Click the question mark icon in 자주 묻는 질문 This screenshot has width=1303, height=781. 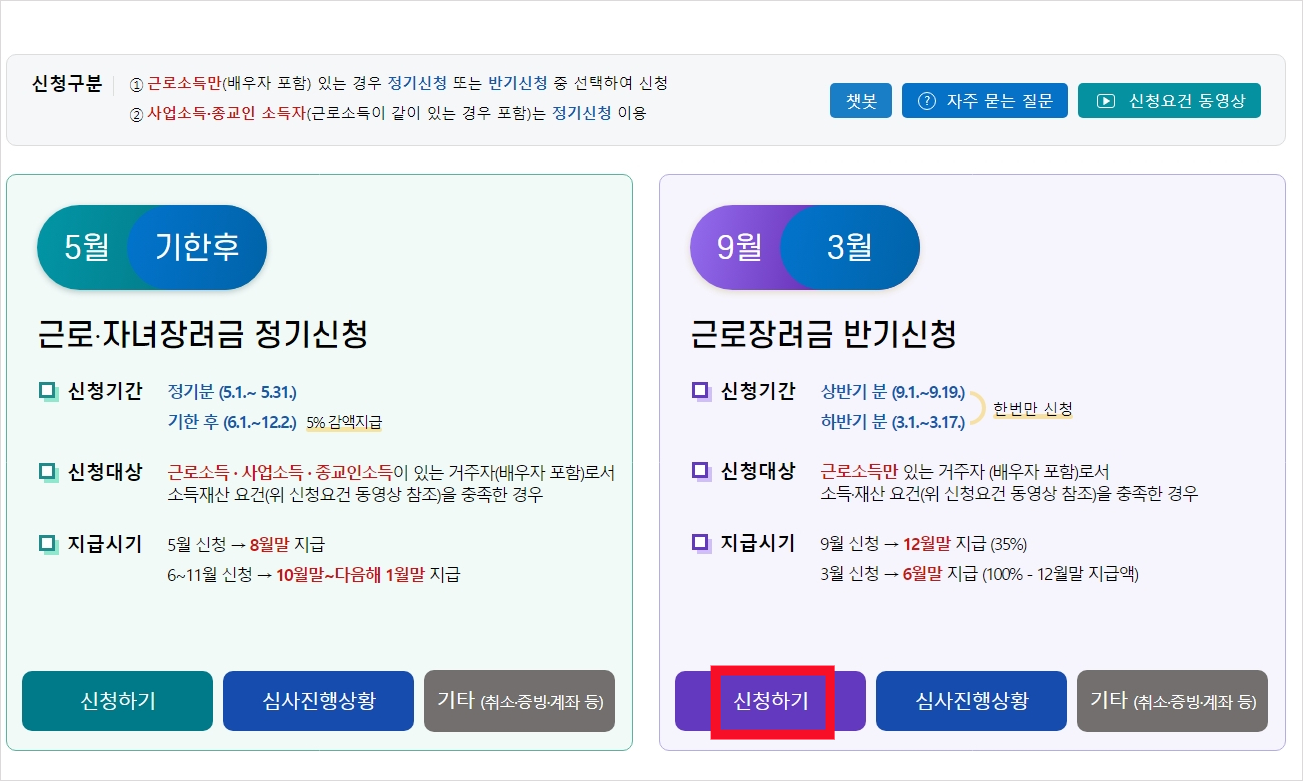click(x=926, y=101)
